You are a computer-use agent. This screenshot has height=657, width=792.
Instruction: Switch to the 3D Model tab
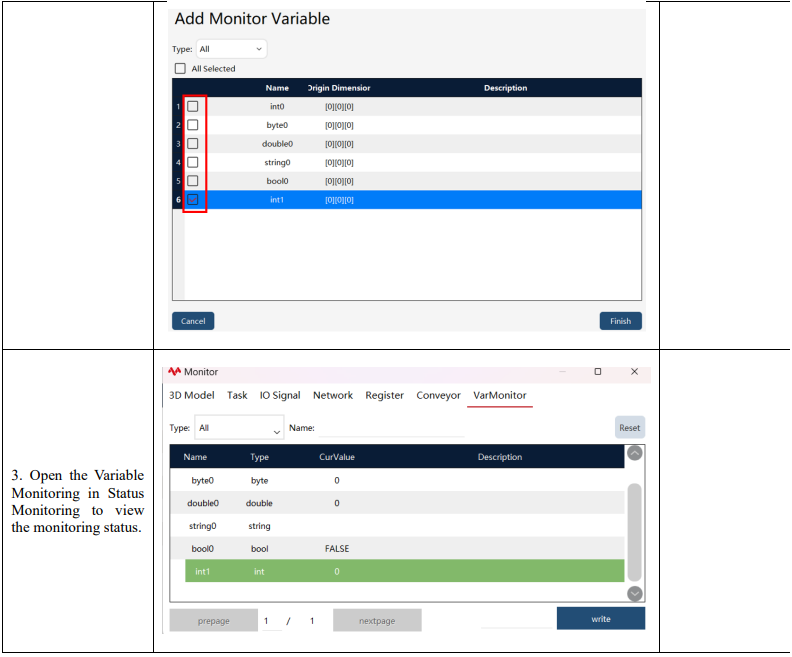coord(191,395)
